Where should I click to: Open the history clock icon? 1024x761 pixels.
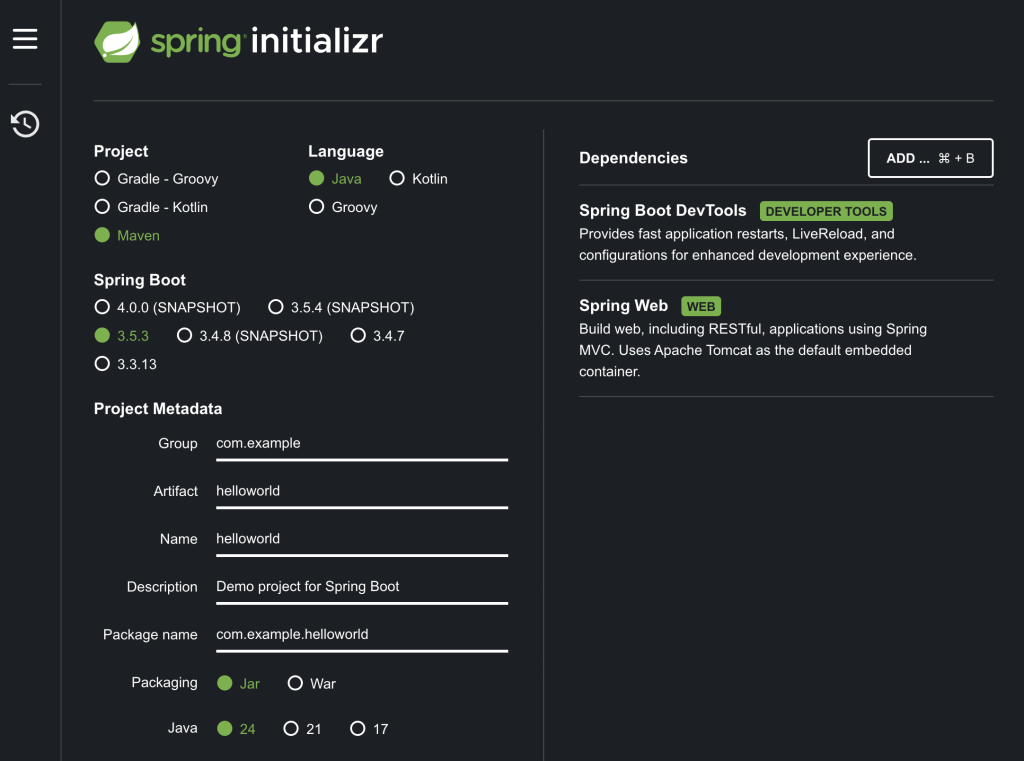click(x=25, y=123)
